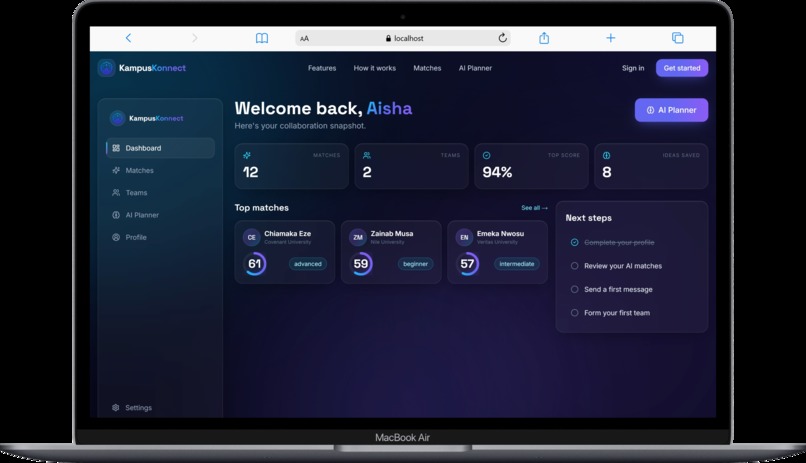Screen dimensions: 806x463
Task: Click check icon on Top Score card
Action: click(x=486, y=155)
